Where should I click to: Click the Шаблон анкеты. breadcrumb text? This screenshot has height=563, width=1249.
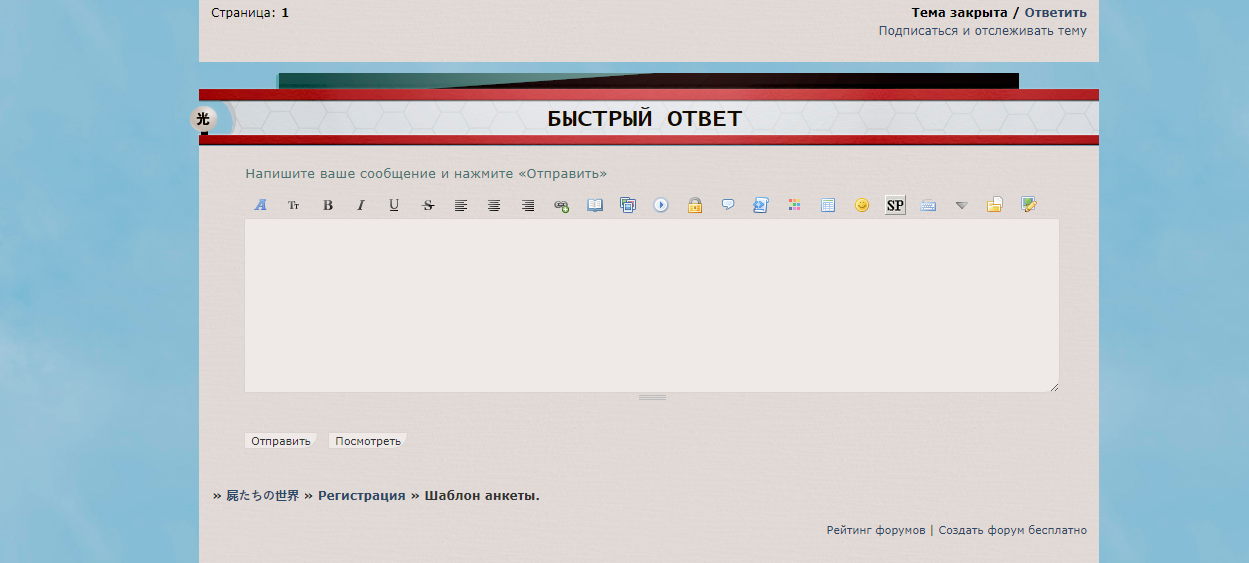click(x=482, y=496)
